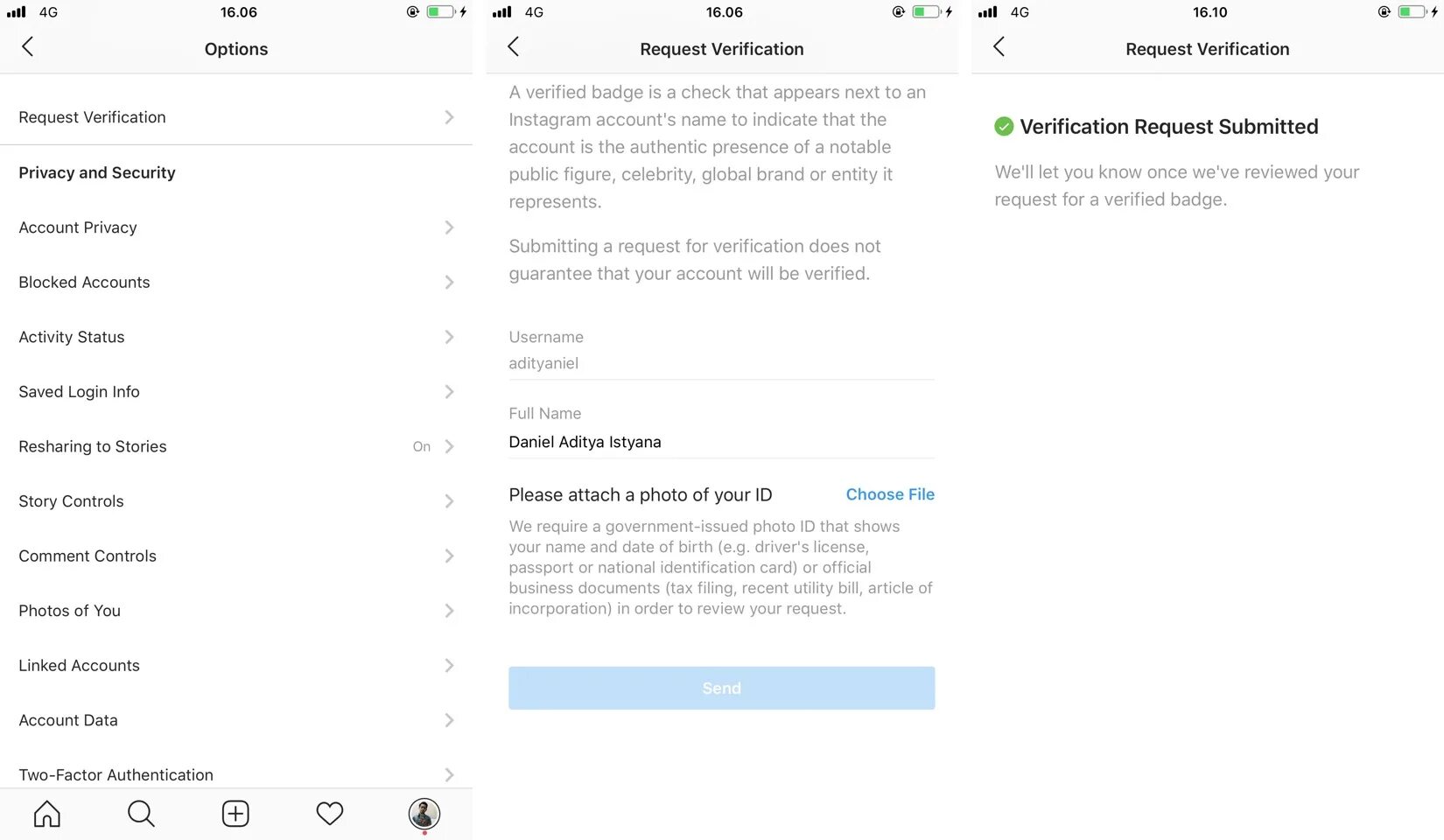Click the green submitted checkmark icon
Viewport: 1444px width, 840px height.
1004,126
